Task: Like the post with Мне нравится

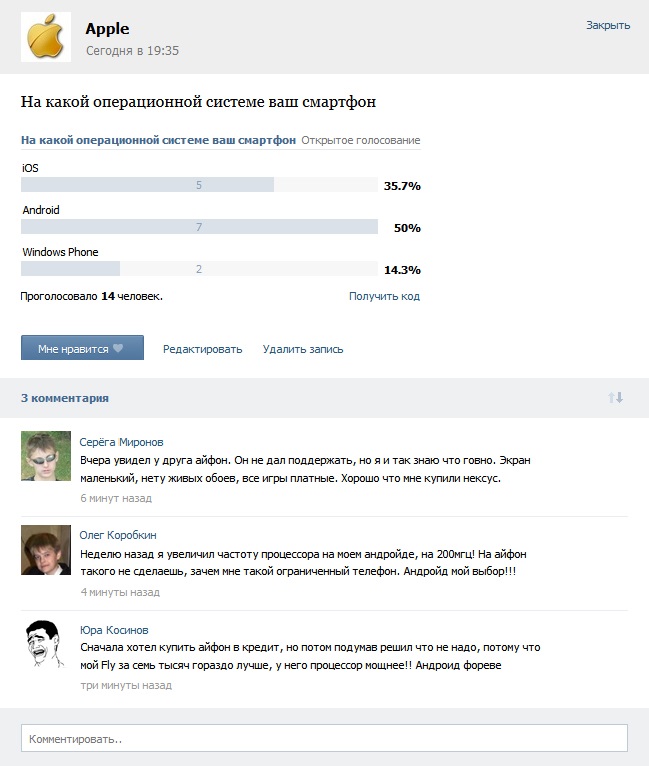Action: coord(82,348)
